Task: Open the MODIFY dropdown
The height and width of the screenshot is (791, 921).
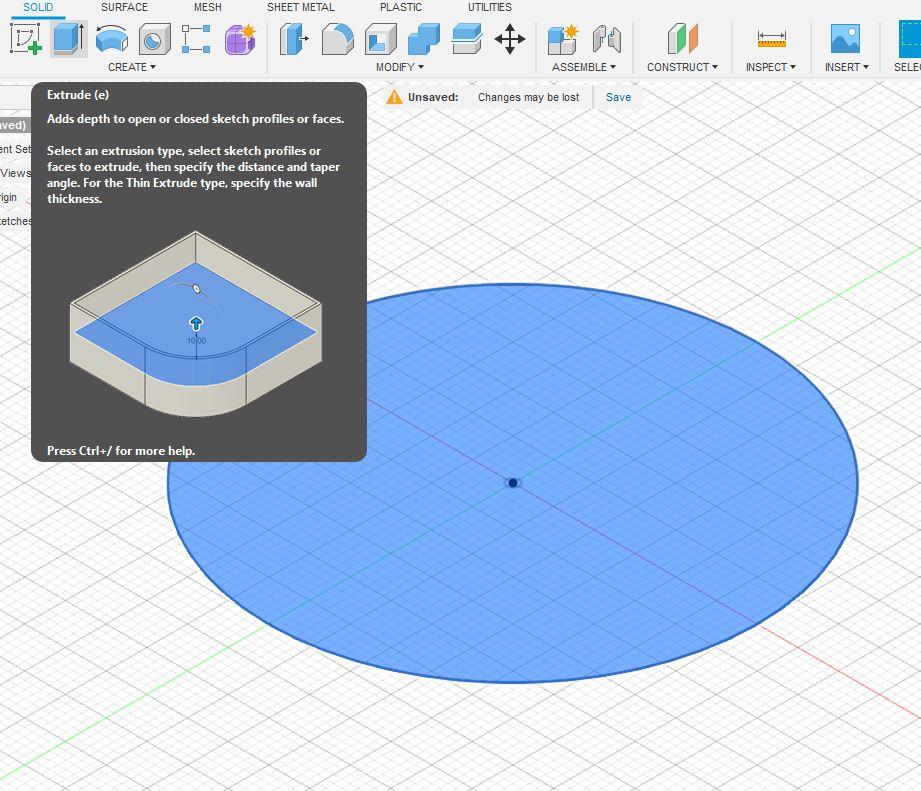Action: point(400,67)
